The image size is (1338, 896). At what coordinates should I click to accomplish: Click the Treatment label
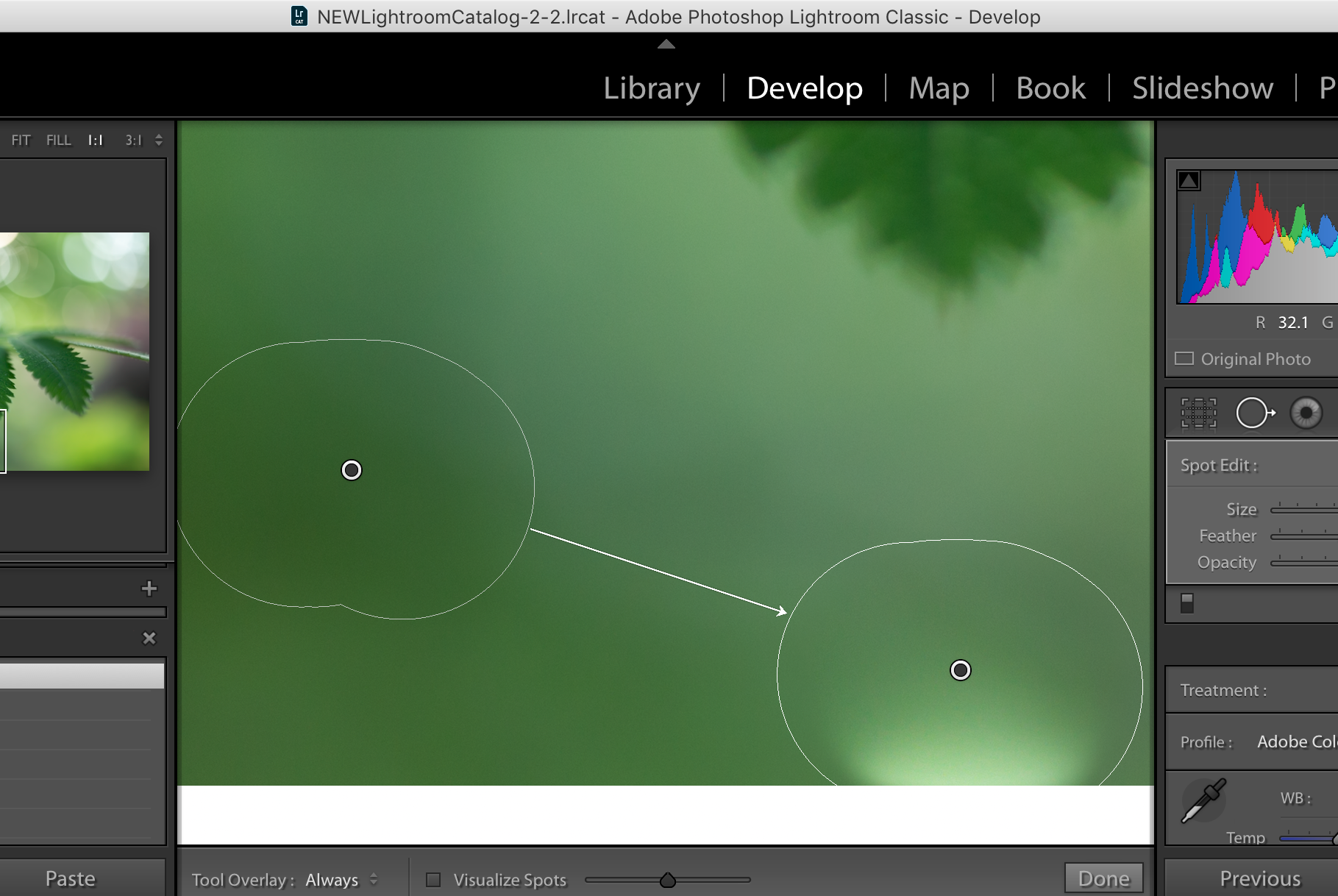(1223, 690)
